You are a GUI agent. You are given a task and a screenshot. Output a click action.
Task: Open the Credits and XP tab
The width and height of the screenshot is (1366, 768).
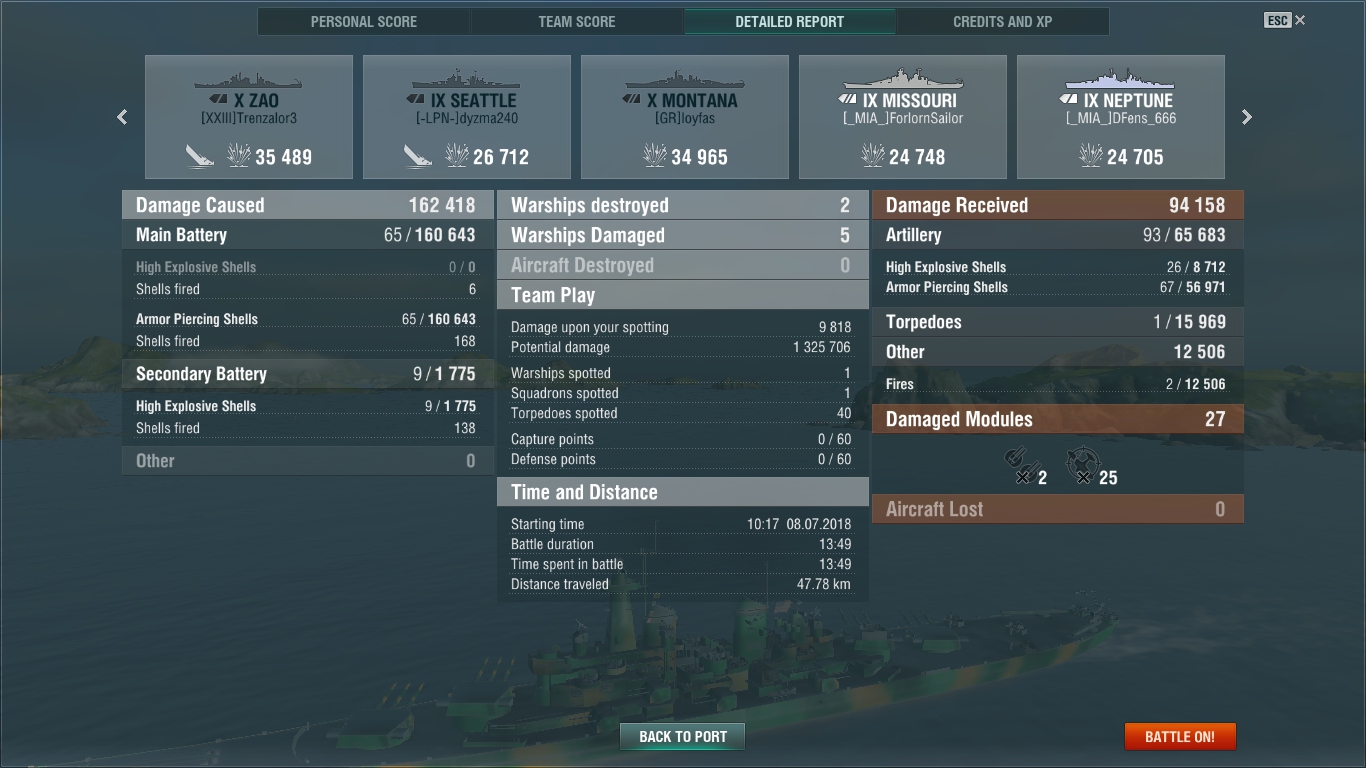pos(1002,21)
